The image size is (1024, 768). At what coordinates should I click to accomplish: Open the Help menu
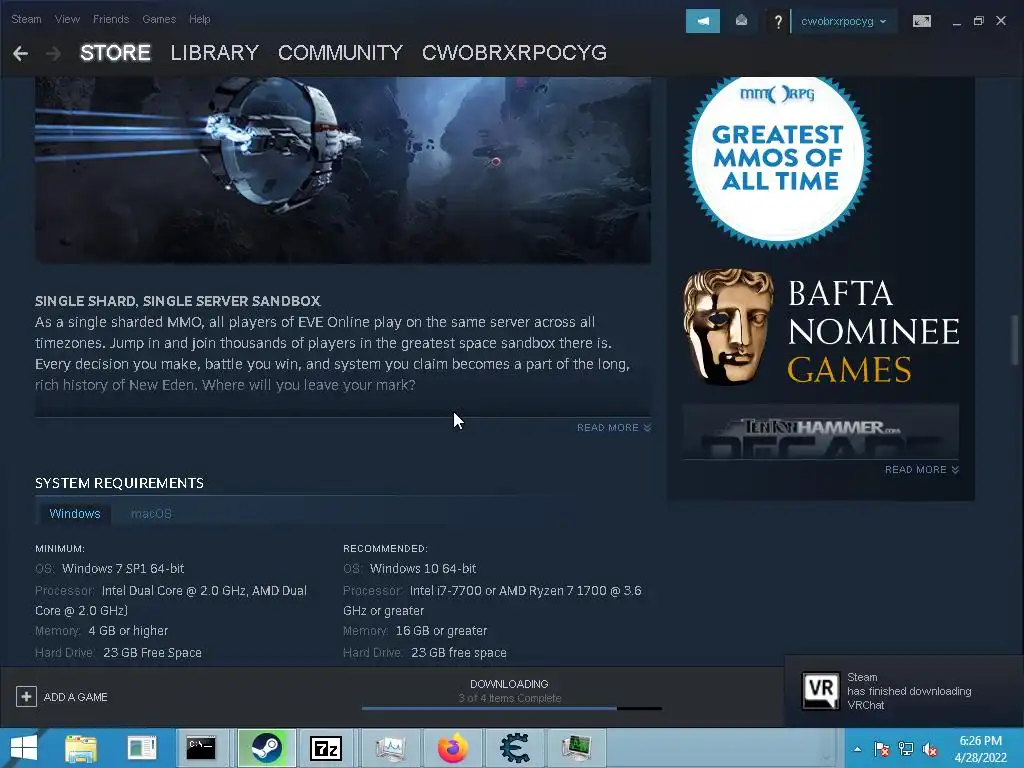click(200, 19)
